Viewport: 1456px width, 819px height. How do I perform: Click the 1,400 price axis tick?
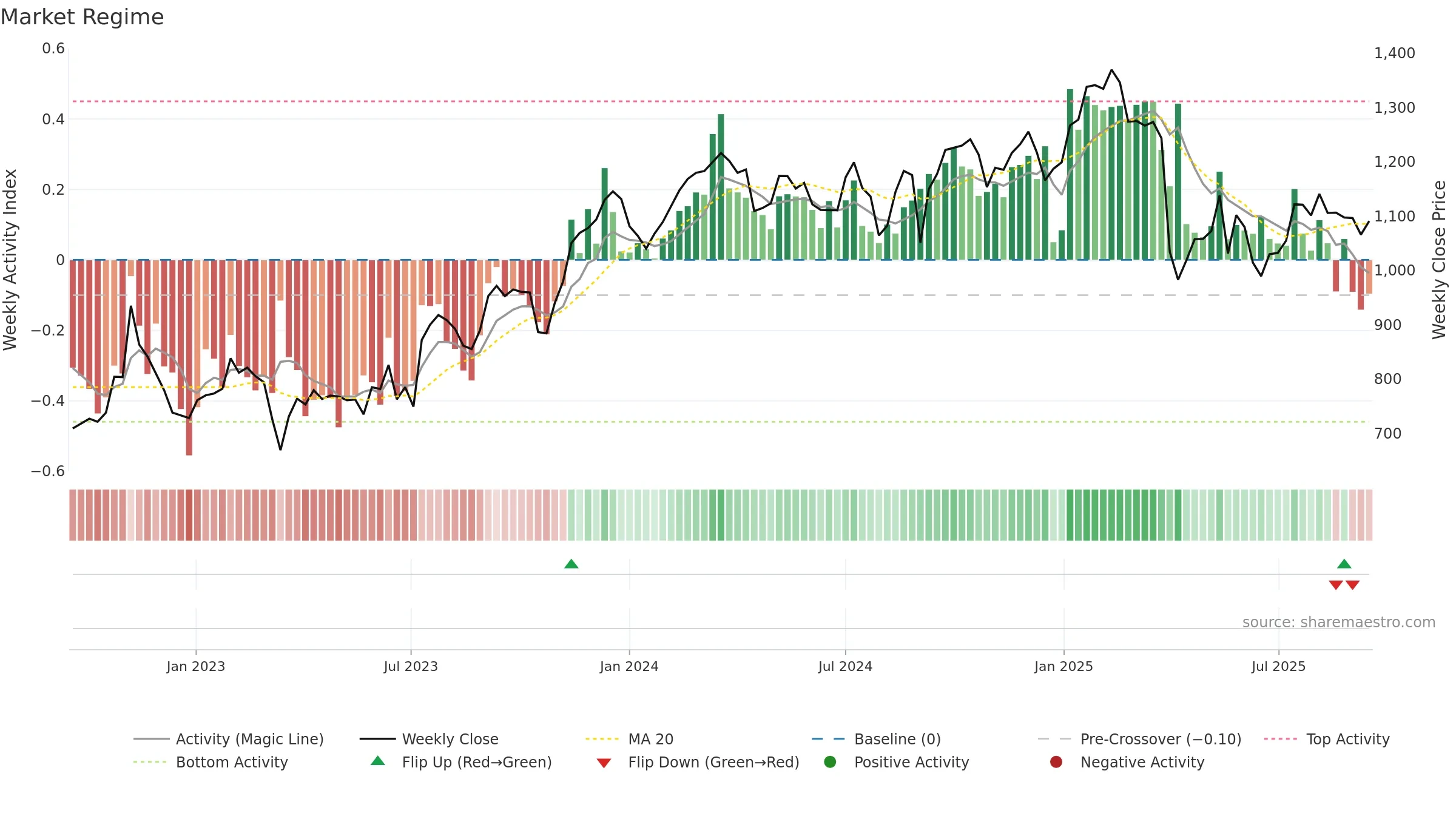(x=1394, y=53)
